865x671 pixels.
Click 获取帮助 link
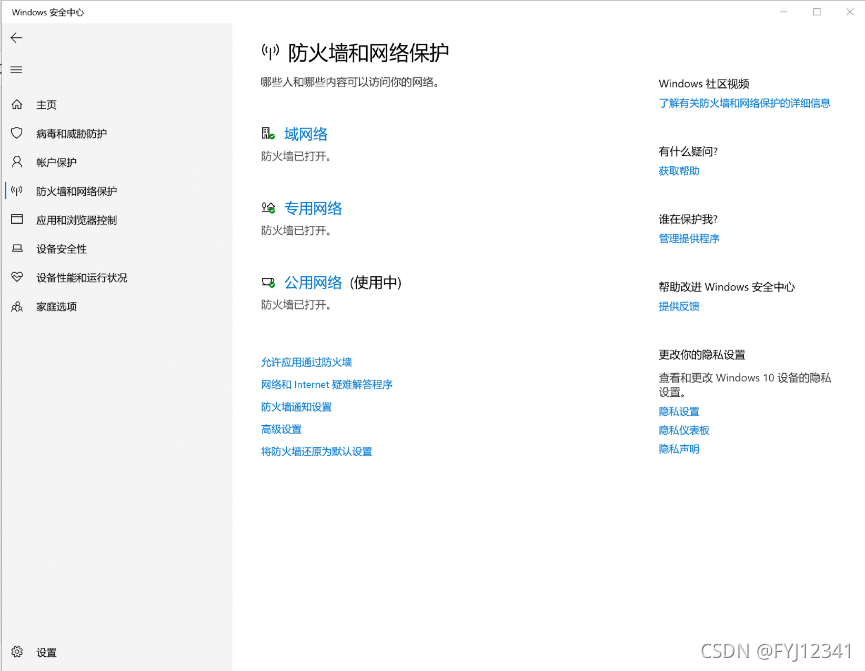click(679, 171)
